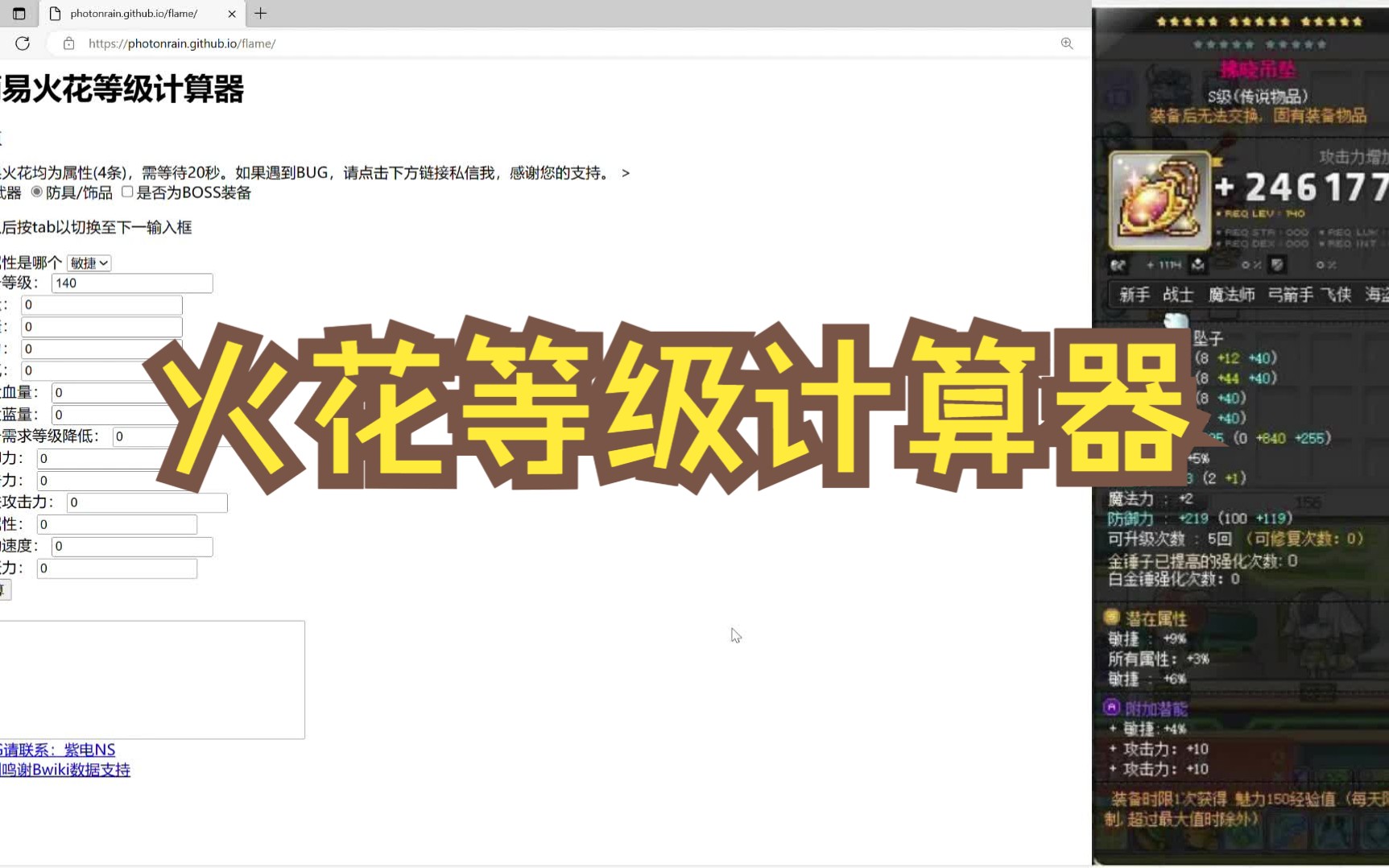
Task: Click the level input field showing 140
Action: click(x=130, y=283)
